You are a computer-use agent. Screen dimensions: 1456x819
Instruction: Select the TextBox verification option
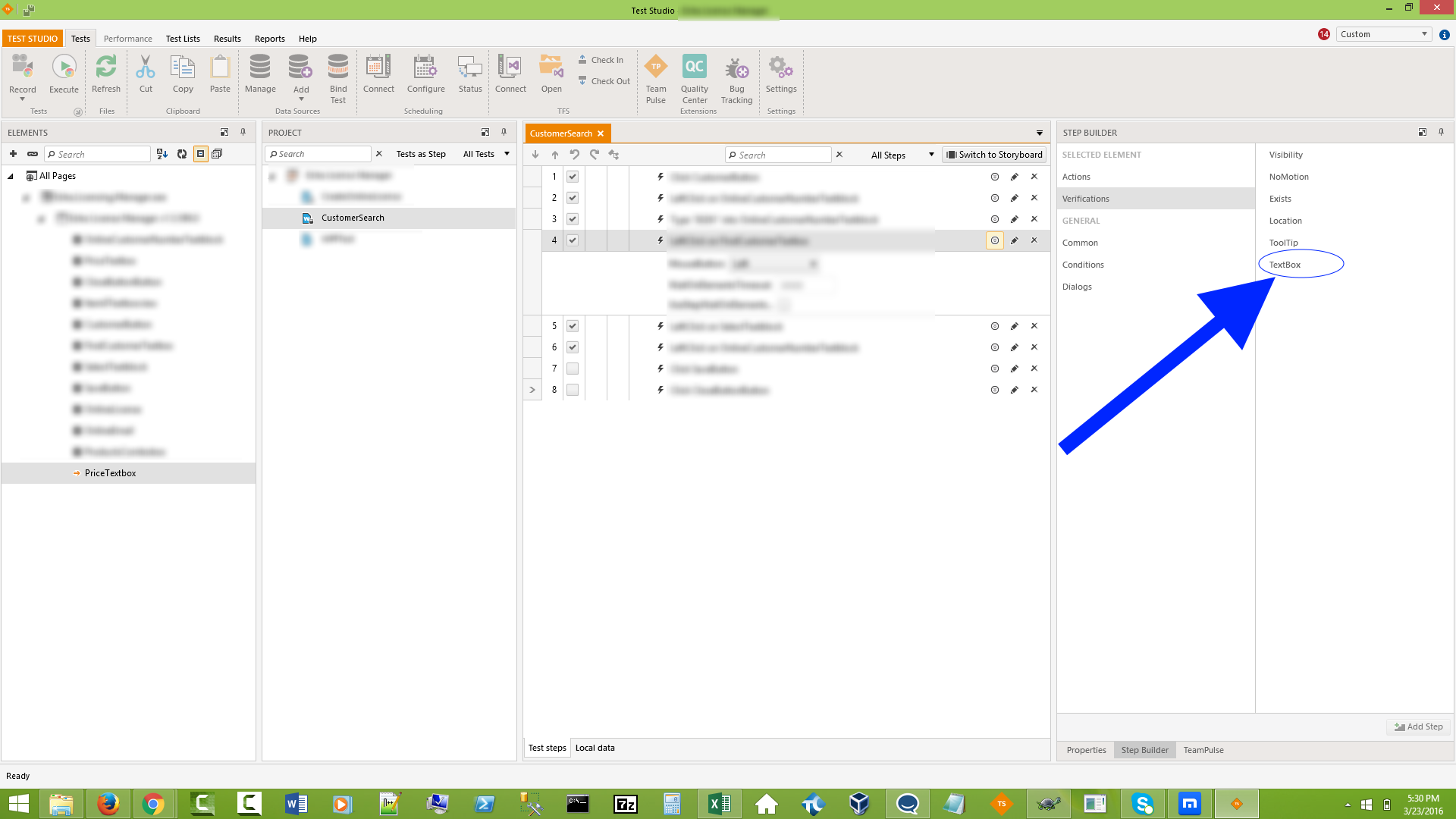pyautogui.click(x=1285, y=265)
